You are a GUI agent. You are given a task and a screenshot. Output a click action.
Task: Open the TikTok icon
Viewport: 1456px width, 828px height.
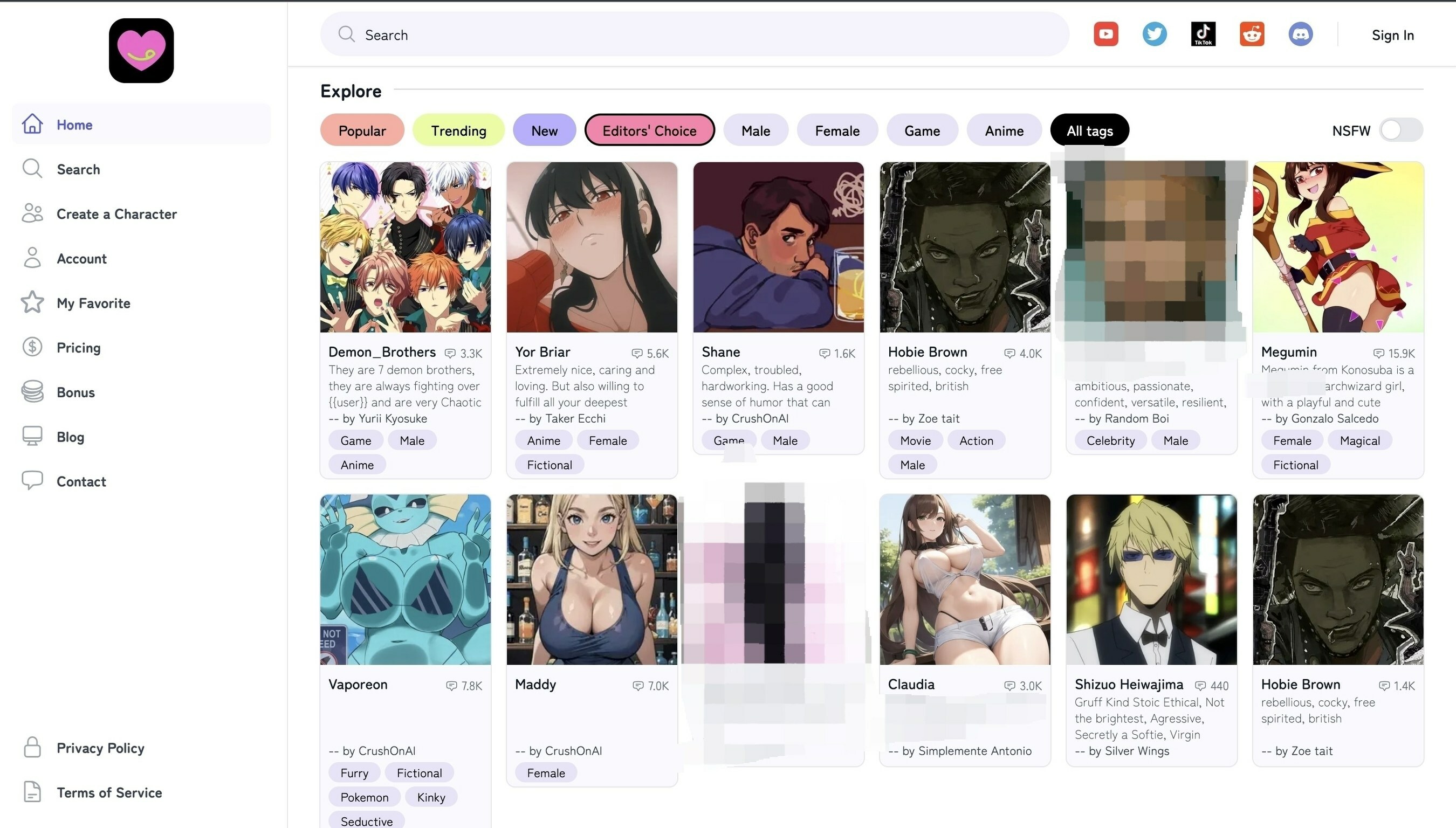click(1203, 34)
